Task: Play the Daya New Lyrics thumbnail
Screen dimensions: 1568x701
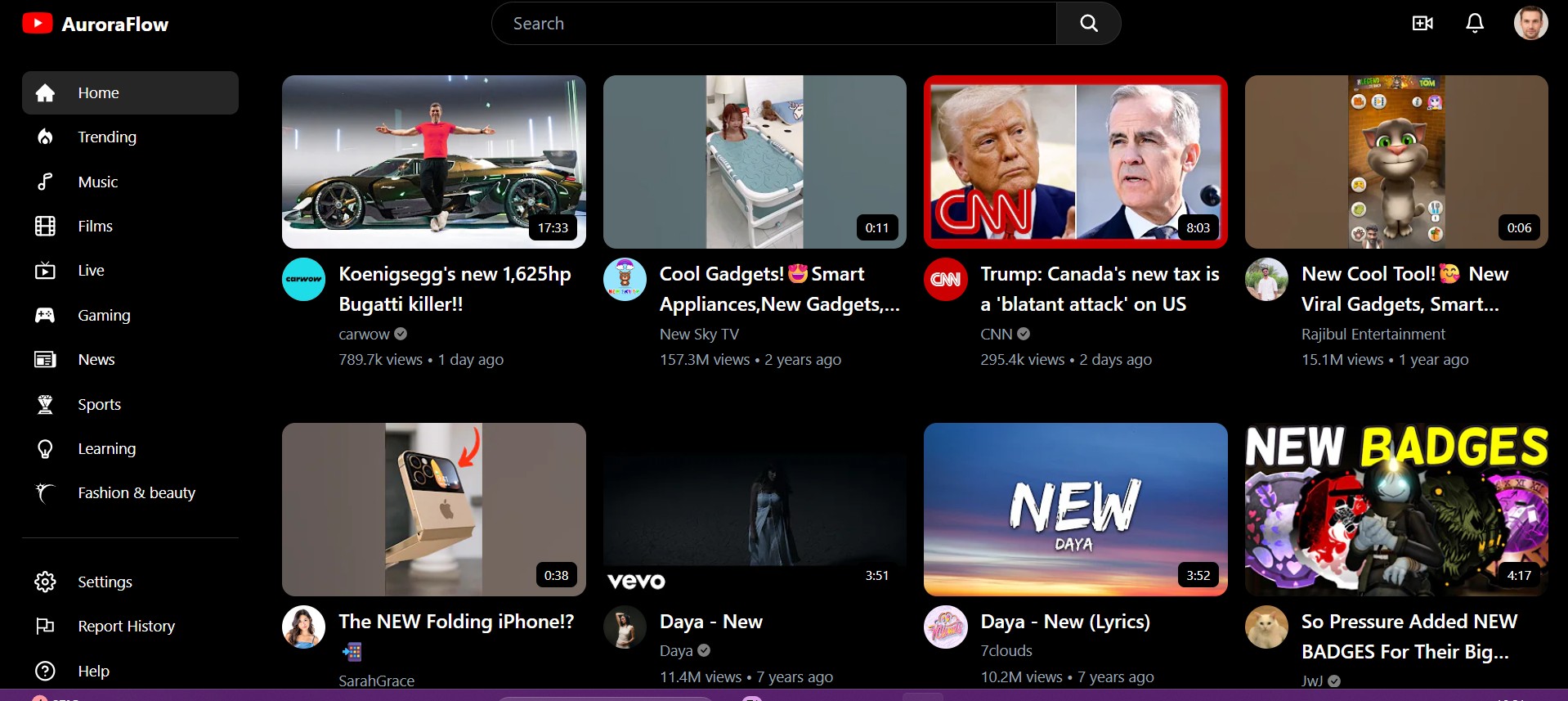Action: coord(1076,510)
